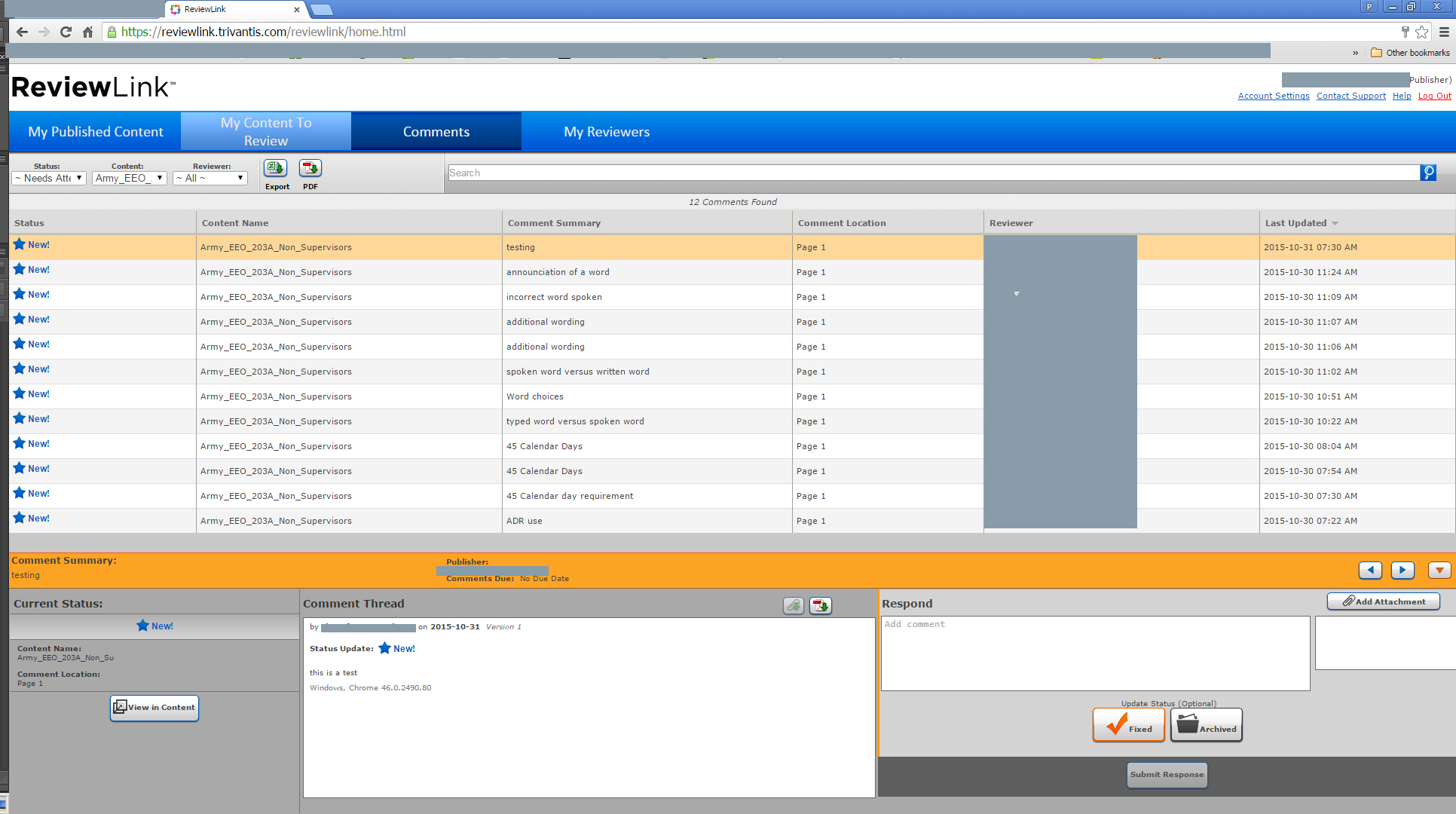Click the Content Name column header
Screen dimensions: 1456x814
point(349,223)
